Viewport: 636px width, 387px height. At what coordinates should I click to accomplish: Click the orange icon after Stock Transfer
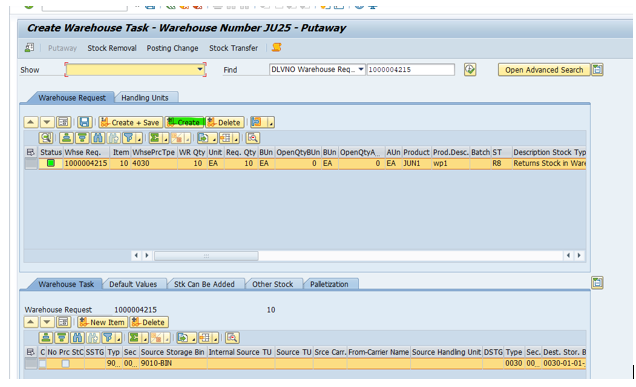click(x=277, y=47)
